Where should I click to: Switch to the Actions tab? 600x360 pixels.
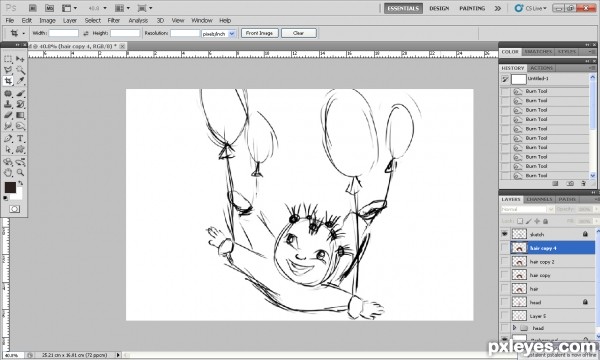point(541,68)
